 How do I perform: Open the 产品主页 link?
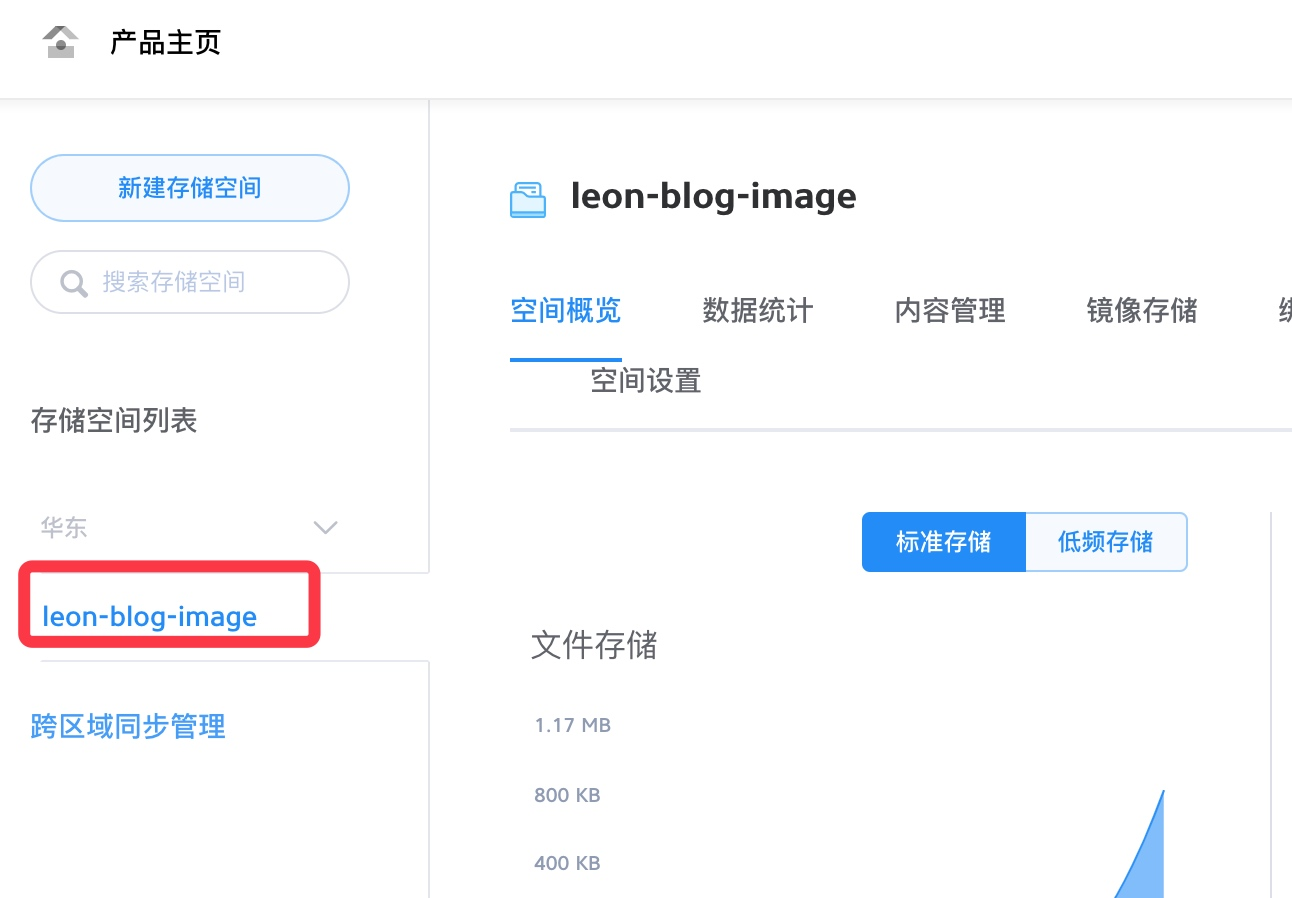pos(165,43)
